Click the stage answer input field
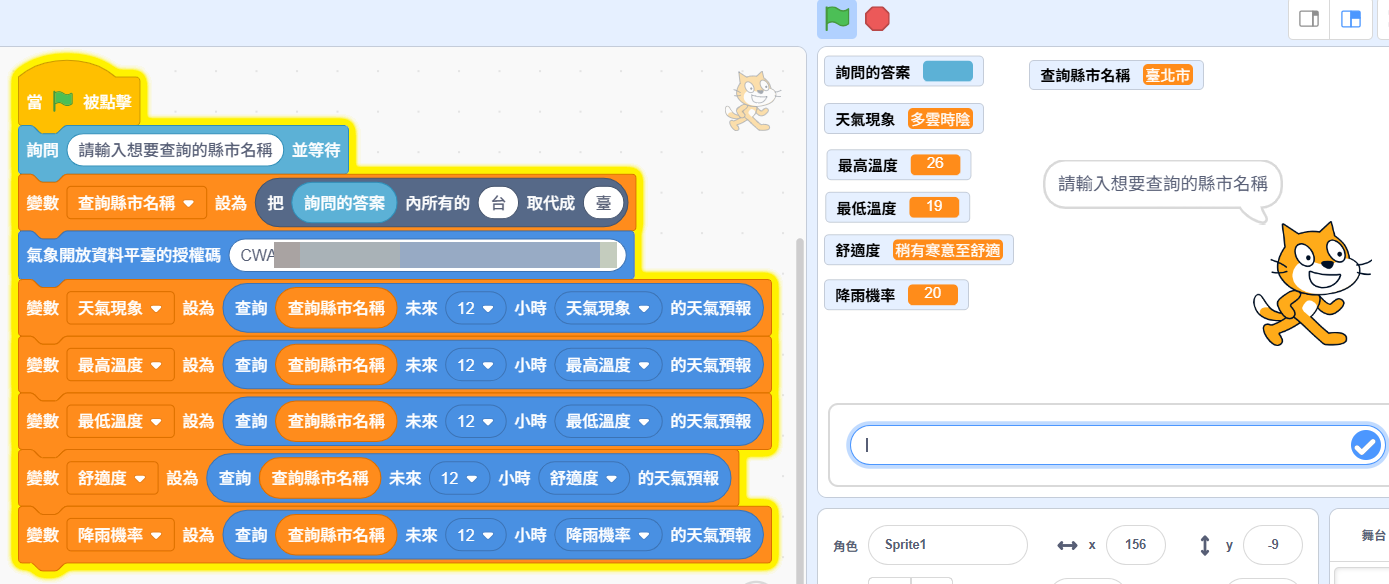 [1100, 446]
